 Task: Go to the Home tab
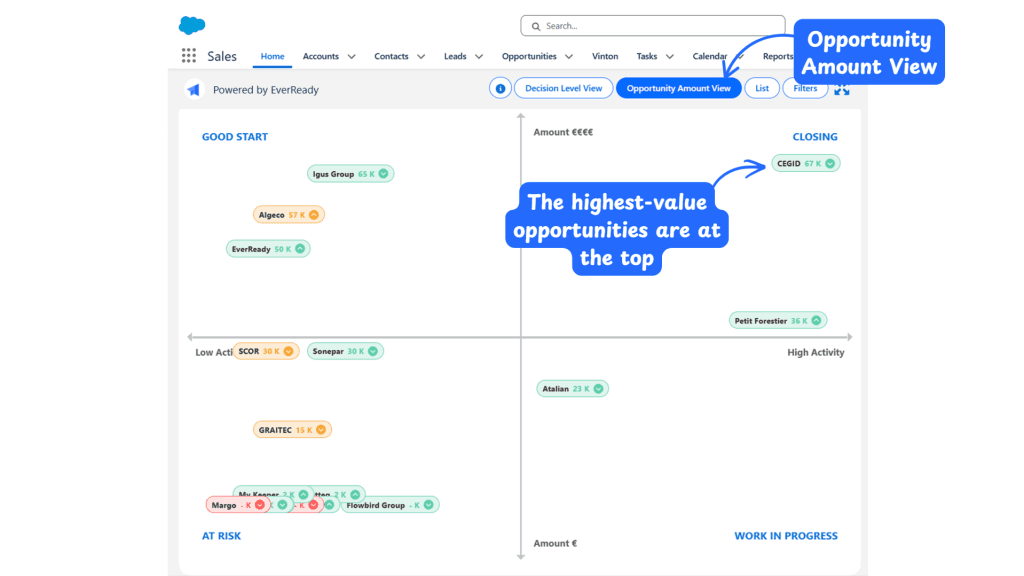point(272,56)
